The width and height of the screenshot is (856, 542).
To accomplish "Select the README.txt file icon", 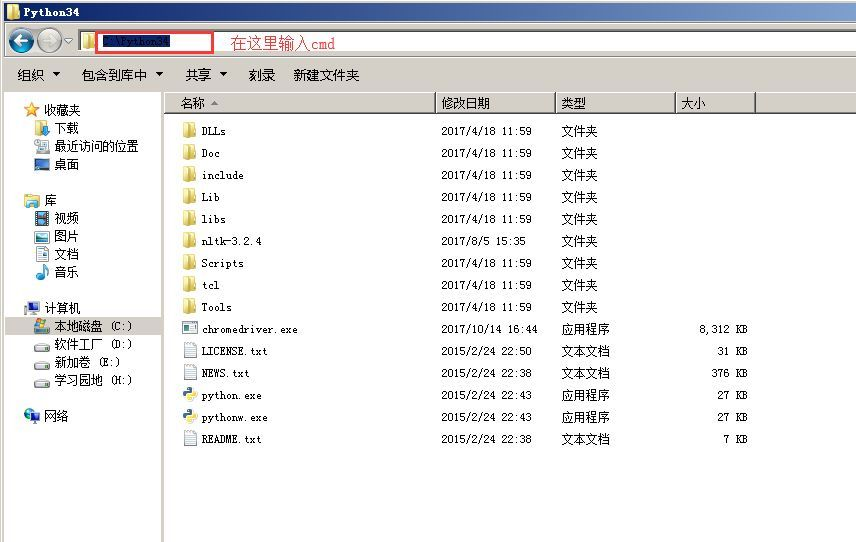I will [189, 438].
